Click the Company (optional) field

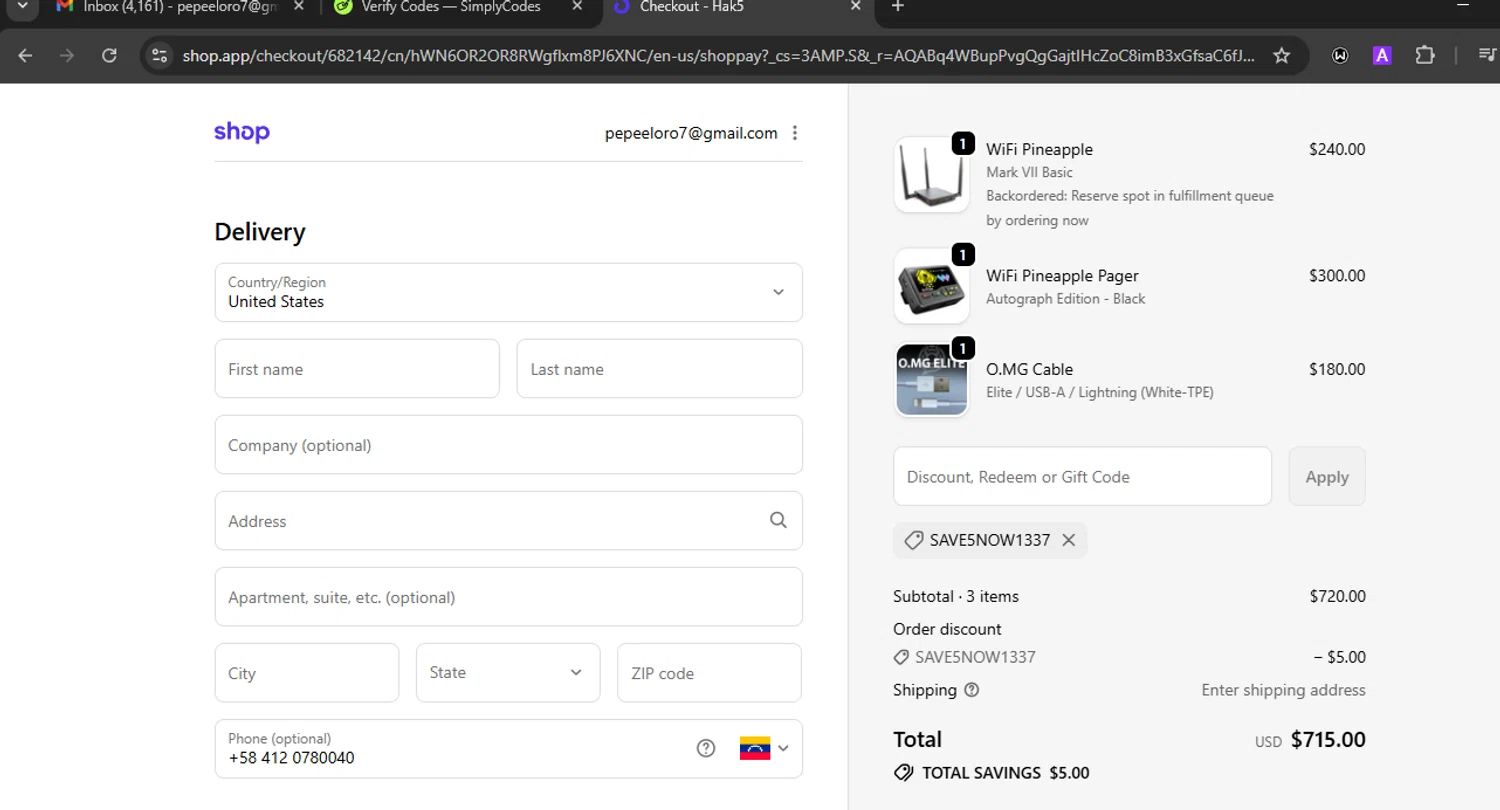[508, 444]
